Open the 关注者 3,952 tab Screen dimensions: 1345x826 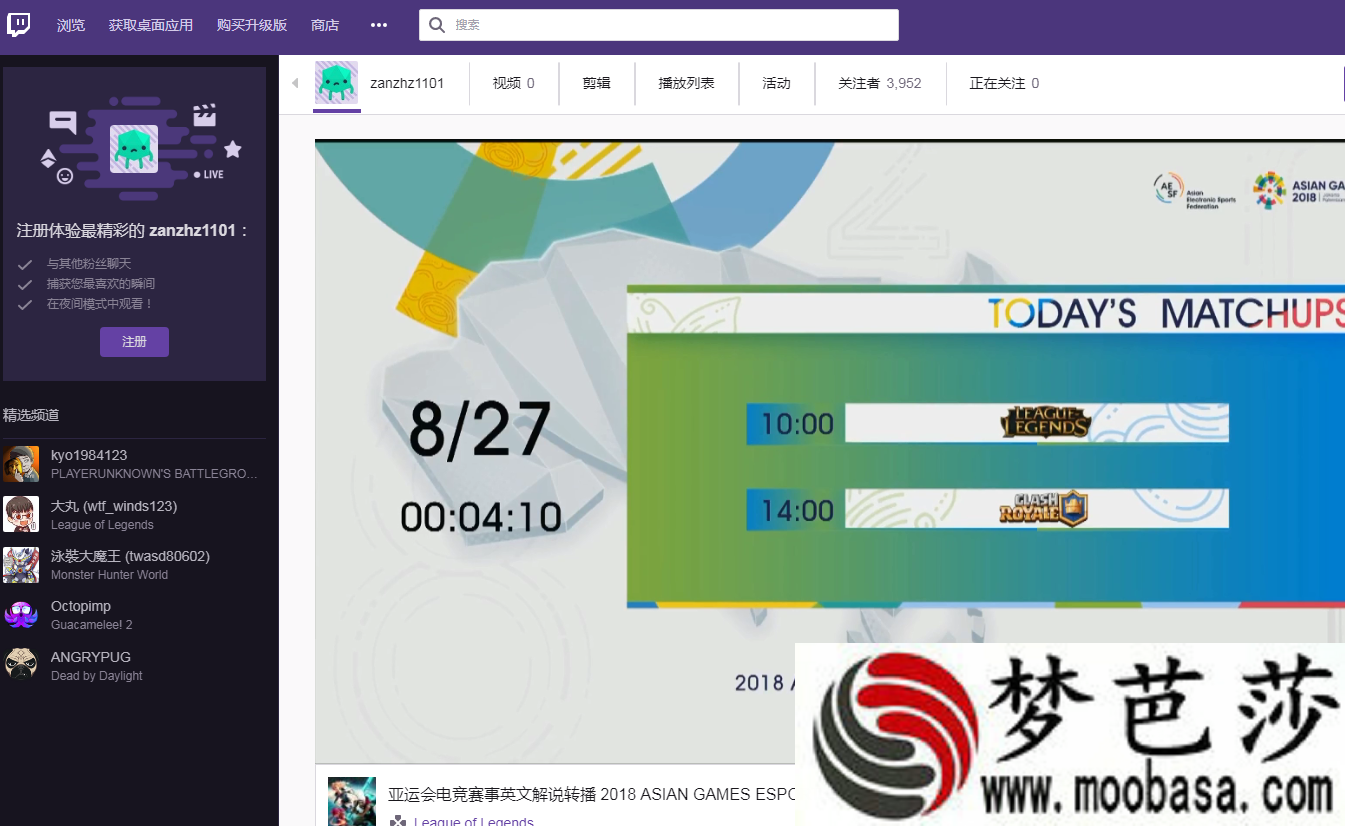[x=880, y=83]
